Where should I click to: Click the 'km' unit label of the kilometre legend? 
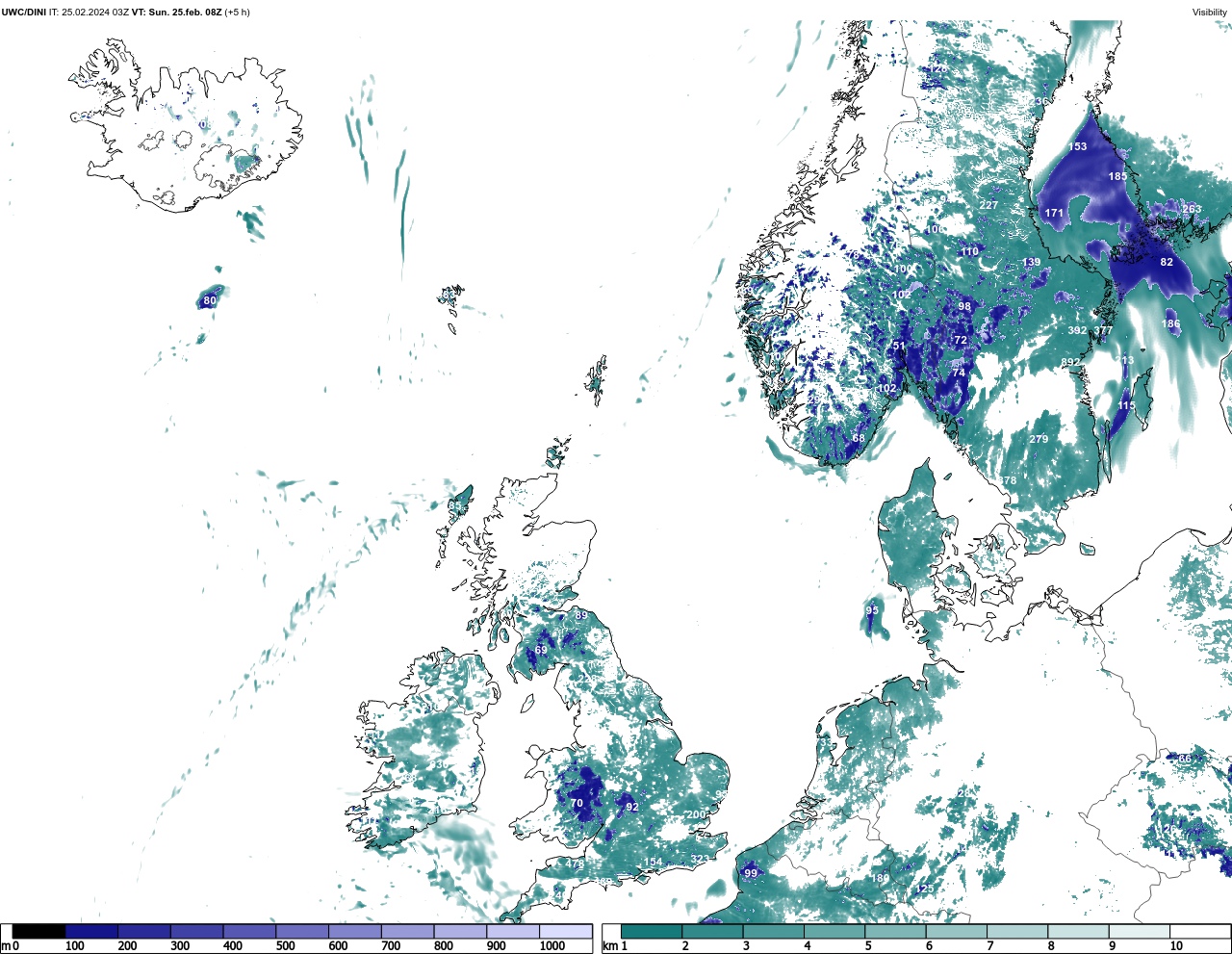pyautogui.click(x=610, y=946)
